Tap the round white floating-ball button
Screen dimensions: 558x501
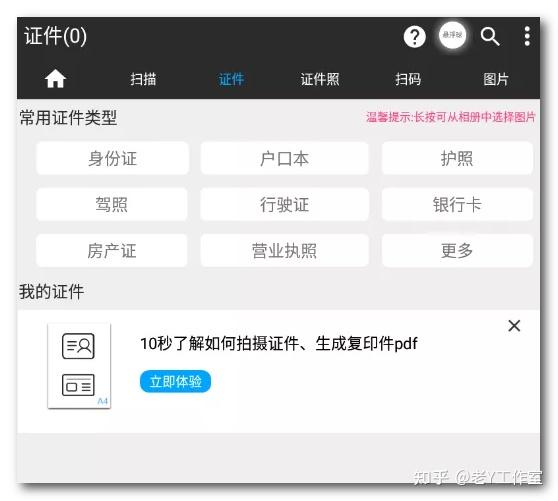[452, 35]
